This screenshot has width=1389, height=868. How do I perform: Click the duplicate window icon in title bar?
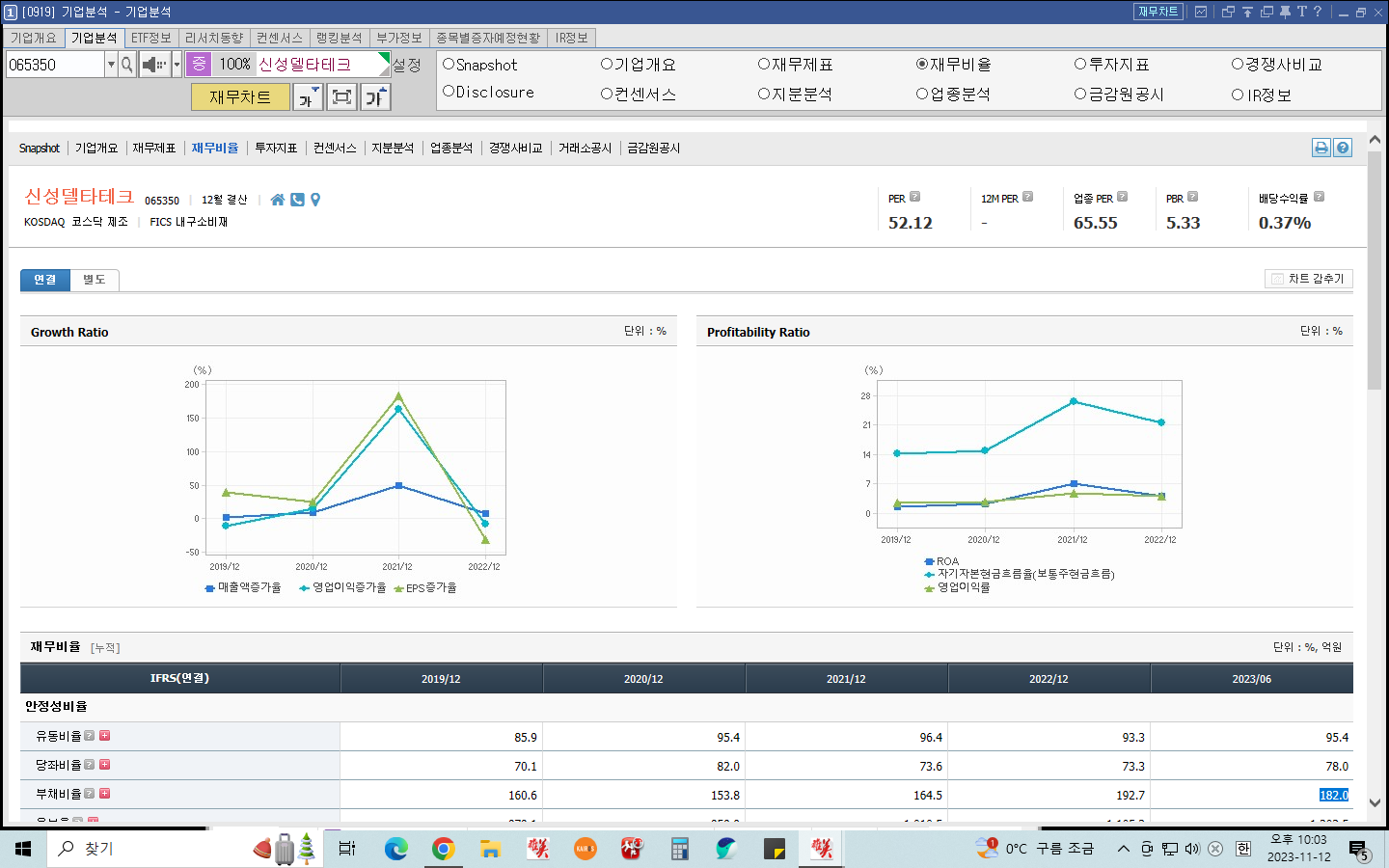(x=1266, y=12)
